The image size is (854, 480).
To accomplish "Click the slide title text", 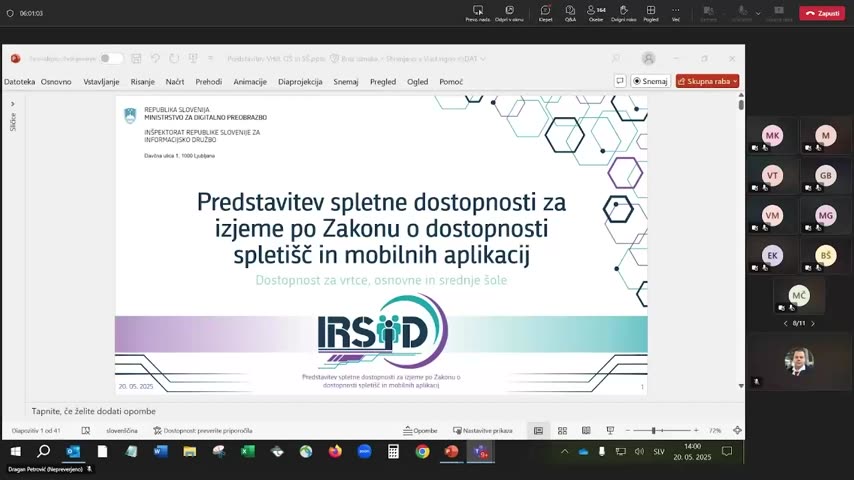I will [381, 228].
